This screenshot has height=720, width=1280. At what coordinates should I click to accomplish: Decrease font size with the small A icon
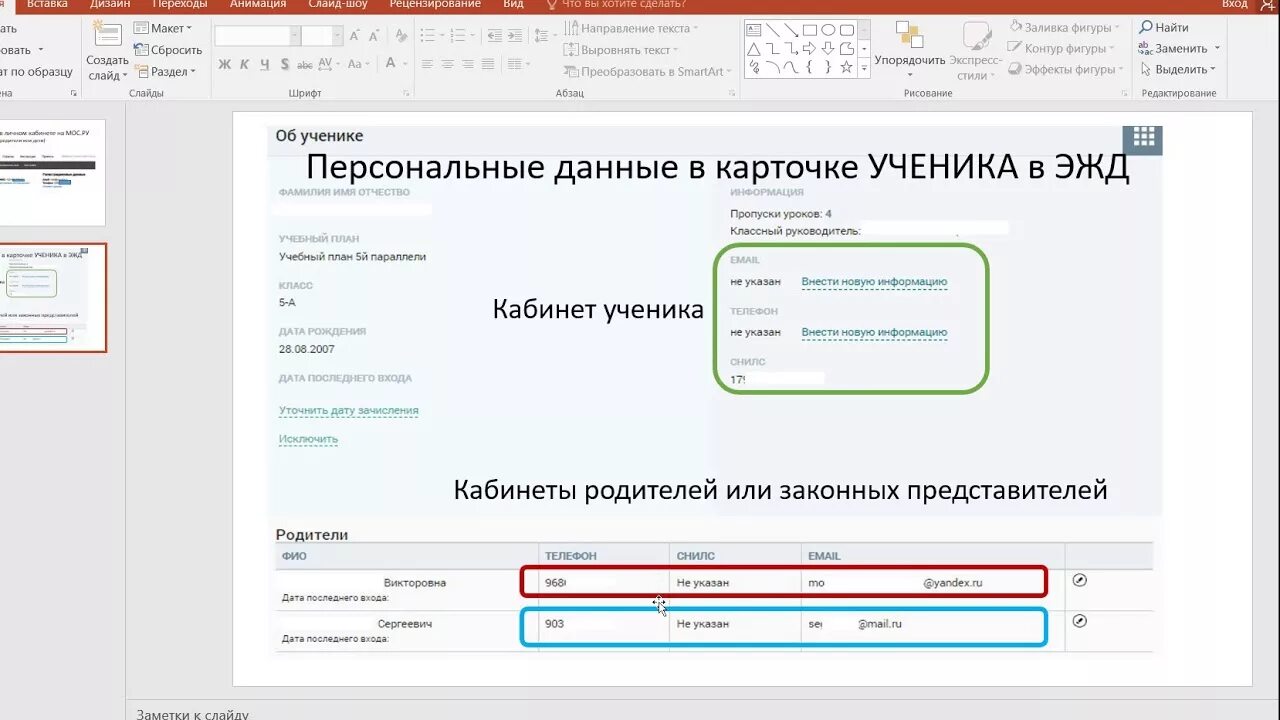(x=373, y=36)
